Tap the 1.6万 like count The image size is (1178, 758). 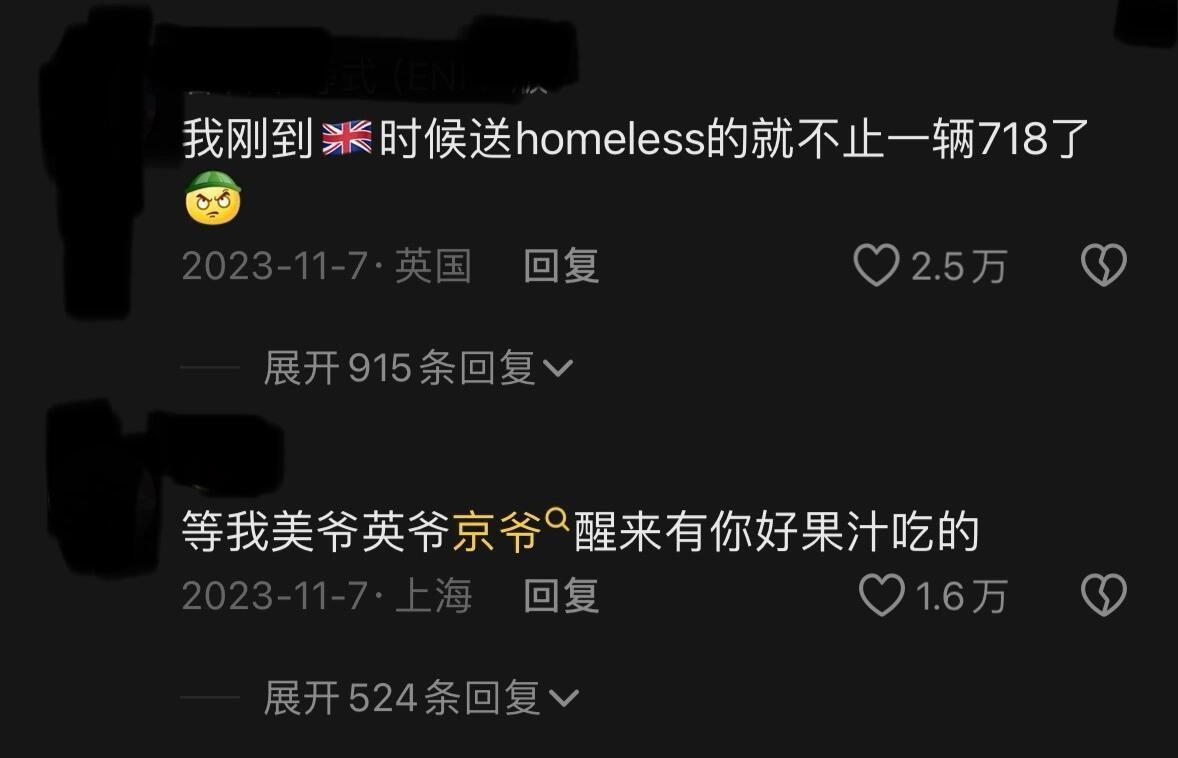(962, 596)
